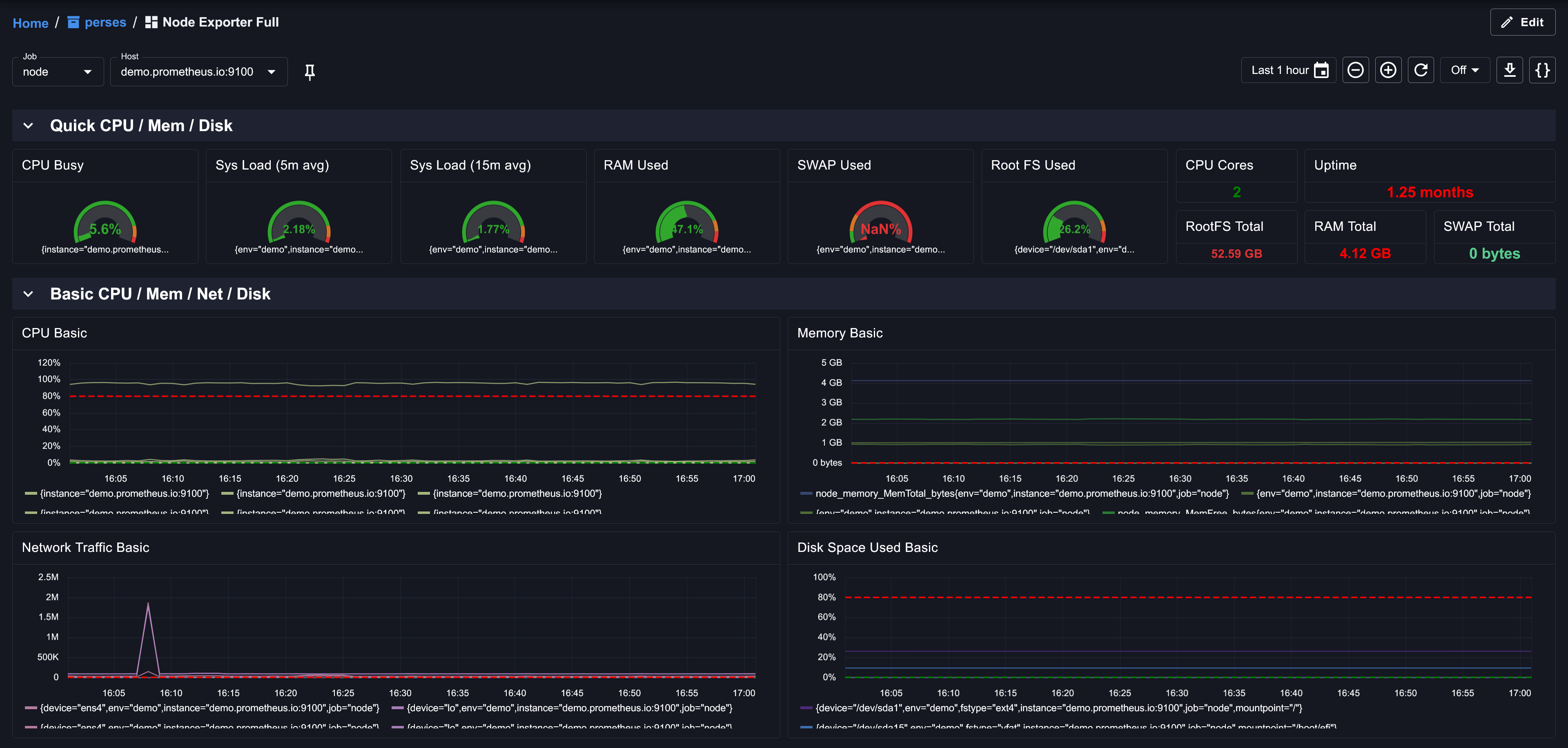Click the Edit dashboard button
The width and height of the screenshot is (1568, 748).
(x=1522, y=22)
